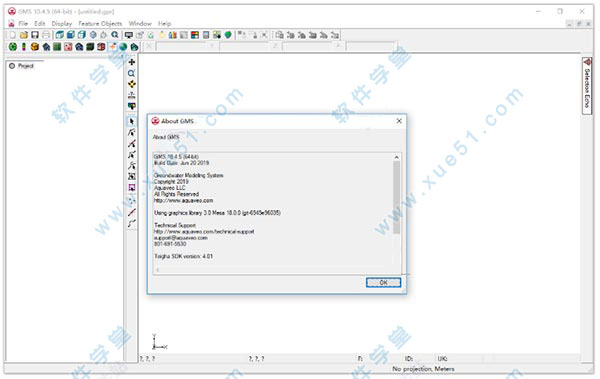600x379 pixels.
Task: Switch to the Borehole module icon
Action: coord(24,47)
